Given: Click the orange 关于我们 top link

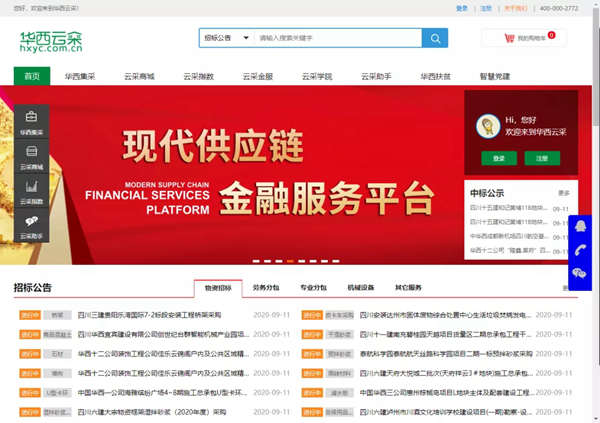Looking at the screenshot, I should 516,8.
